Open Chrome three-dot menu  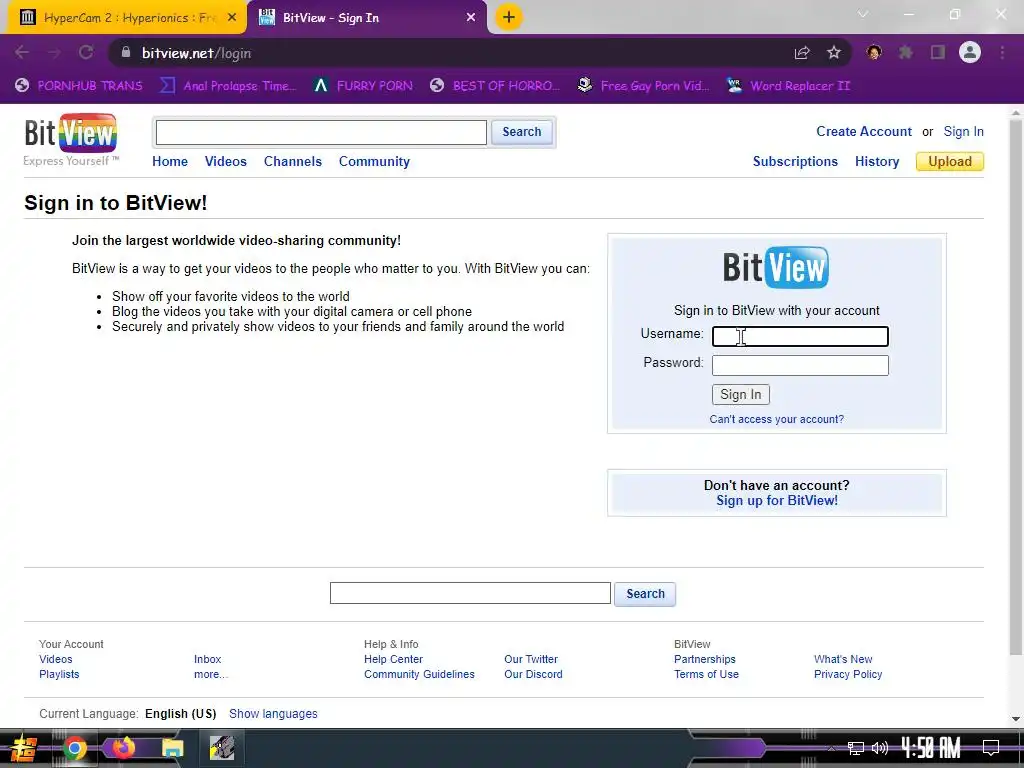click(x=1002, y=52)
